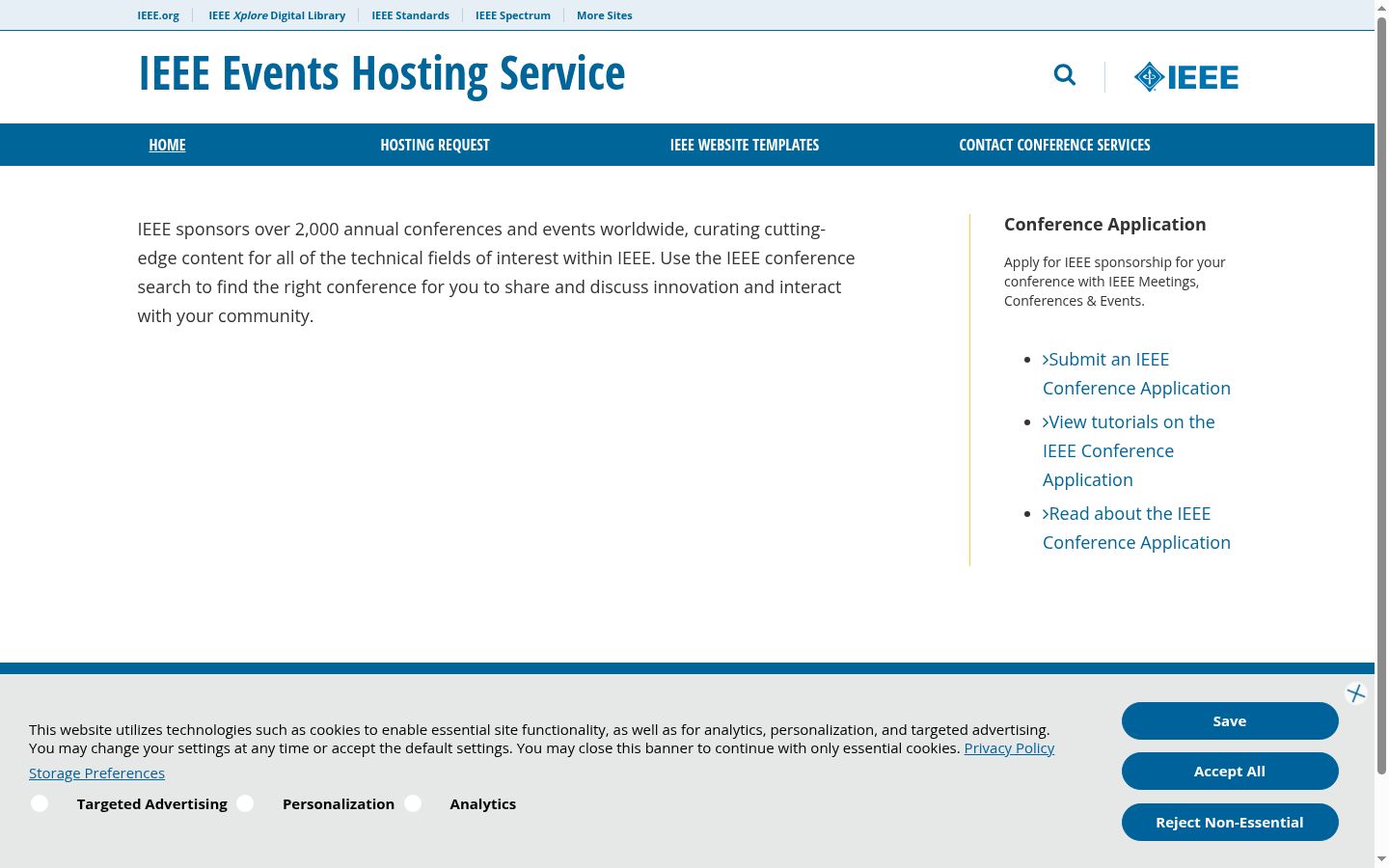Enable the Personalization cookie toggle

(x=245, y=803)
